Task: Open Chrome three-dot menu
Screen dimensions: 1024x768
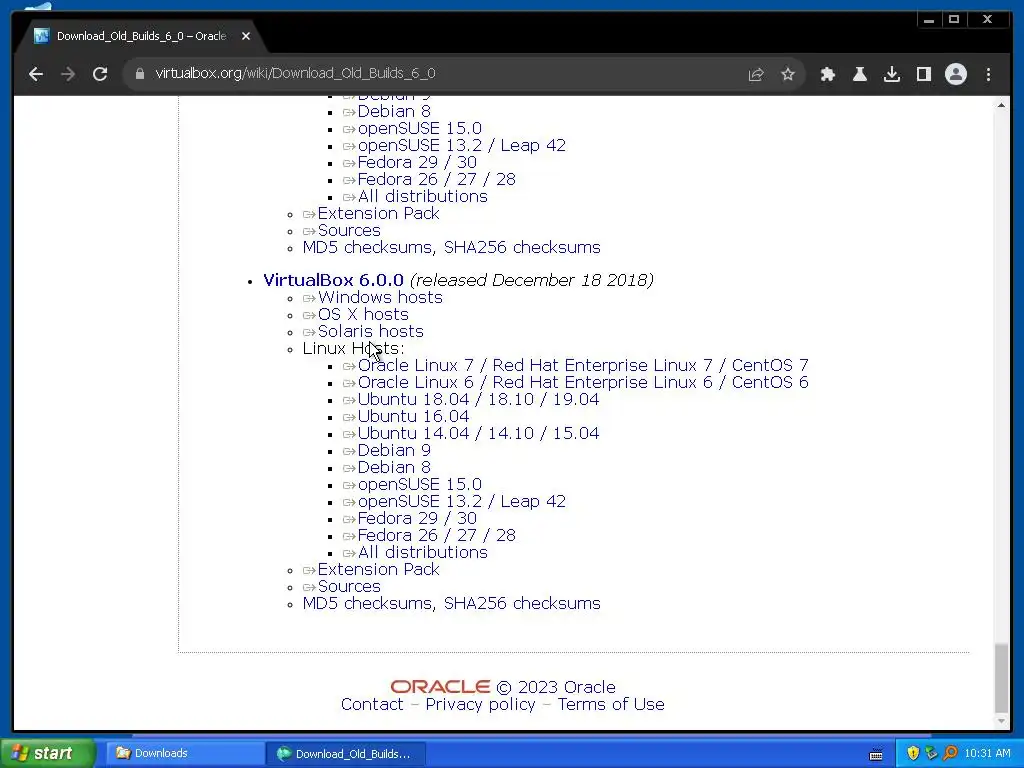Action: tap(989, 74)
